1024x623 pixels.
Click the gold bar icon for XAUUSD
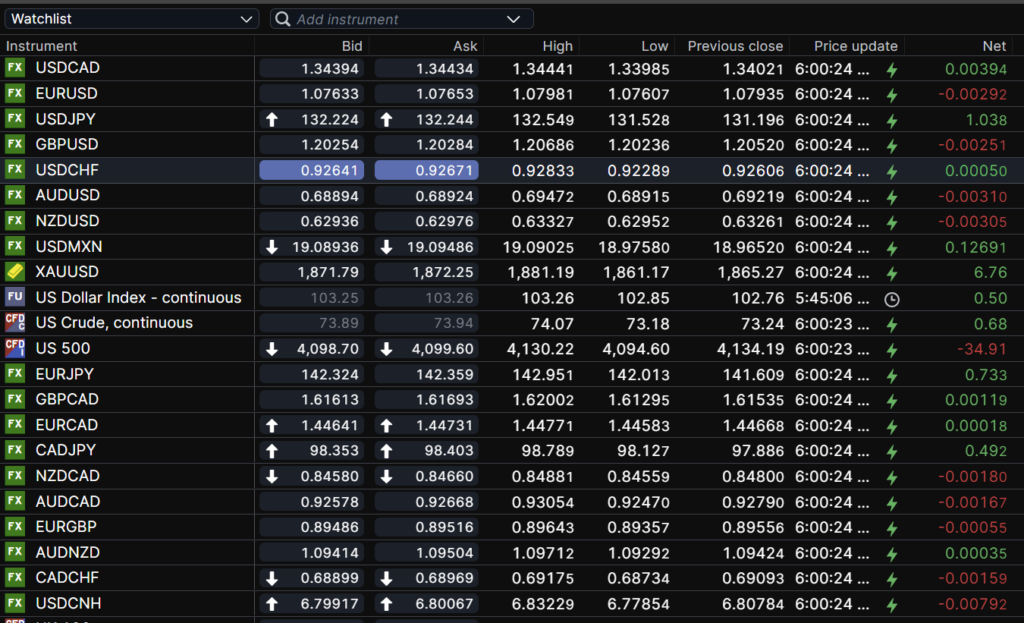click(x=15, y=272)
